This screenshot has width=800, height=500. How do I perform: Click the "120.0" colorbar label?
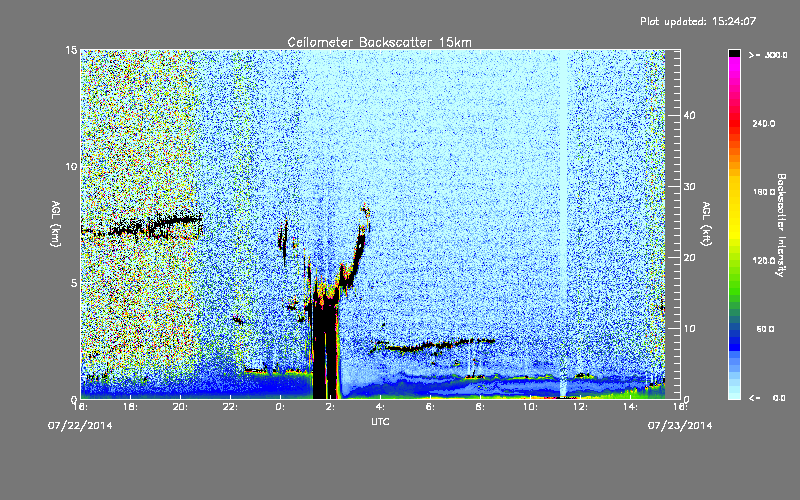pyautogui.click(x=764, y=260)
